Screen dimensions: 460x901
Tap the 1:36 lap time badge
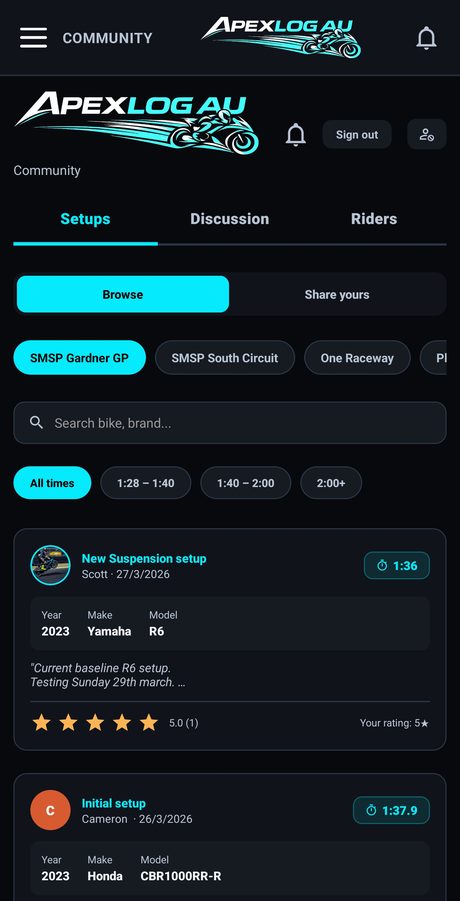[x=397, y=565]
